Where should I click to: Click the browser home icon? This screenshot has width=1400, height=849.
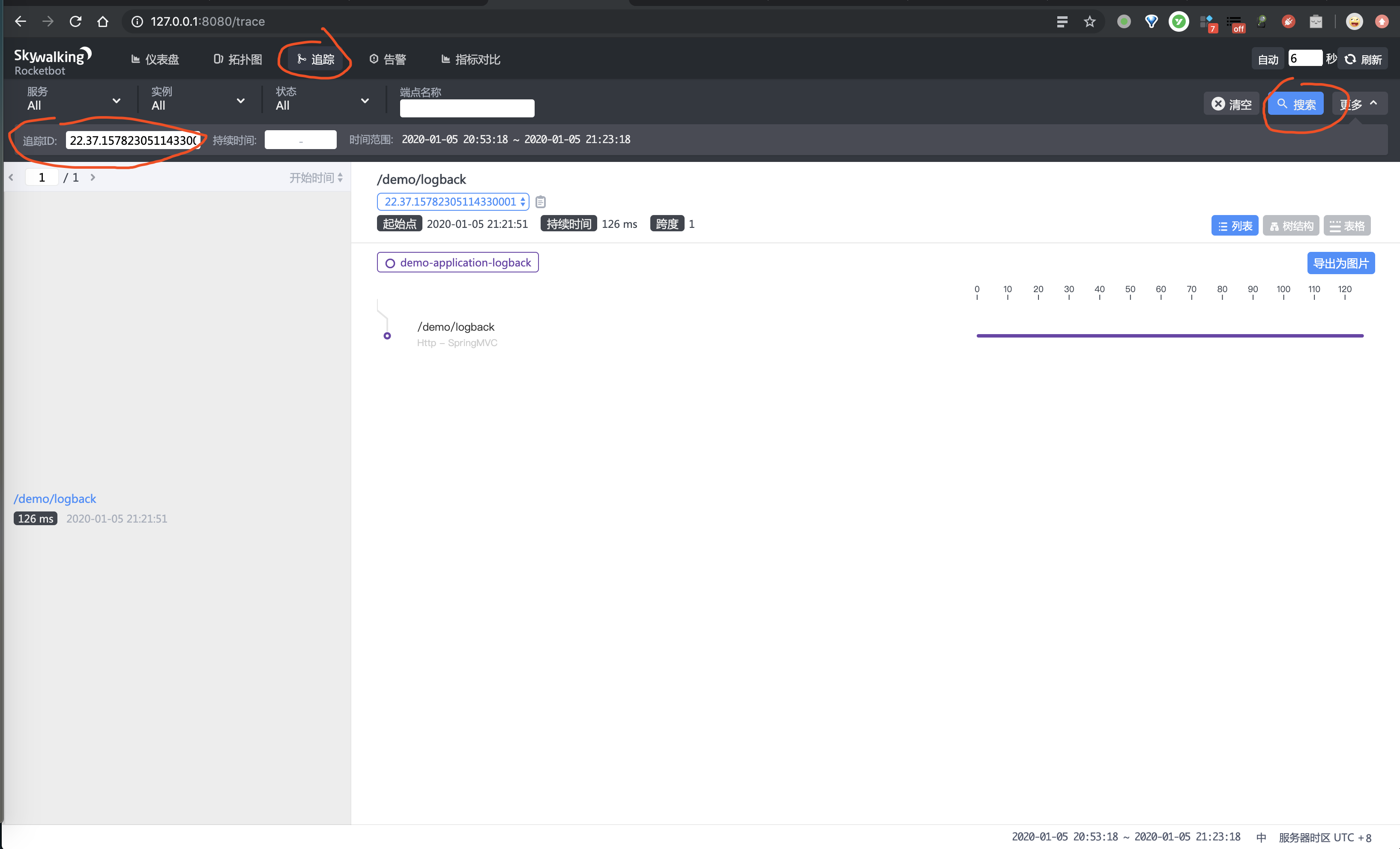click(102, 21)
